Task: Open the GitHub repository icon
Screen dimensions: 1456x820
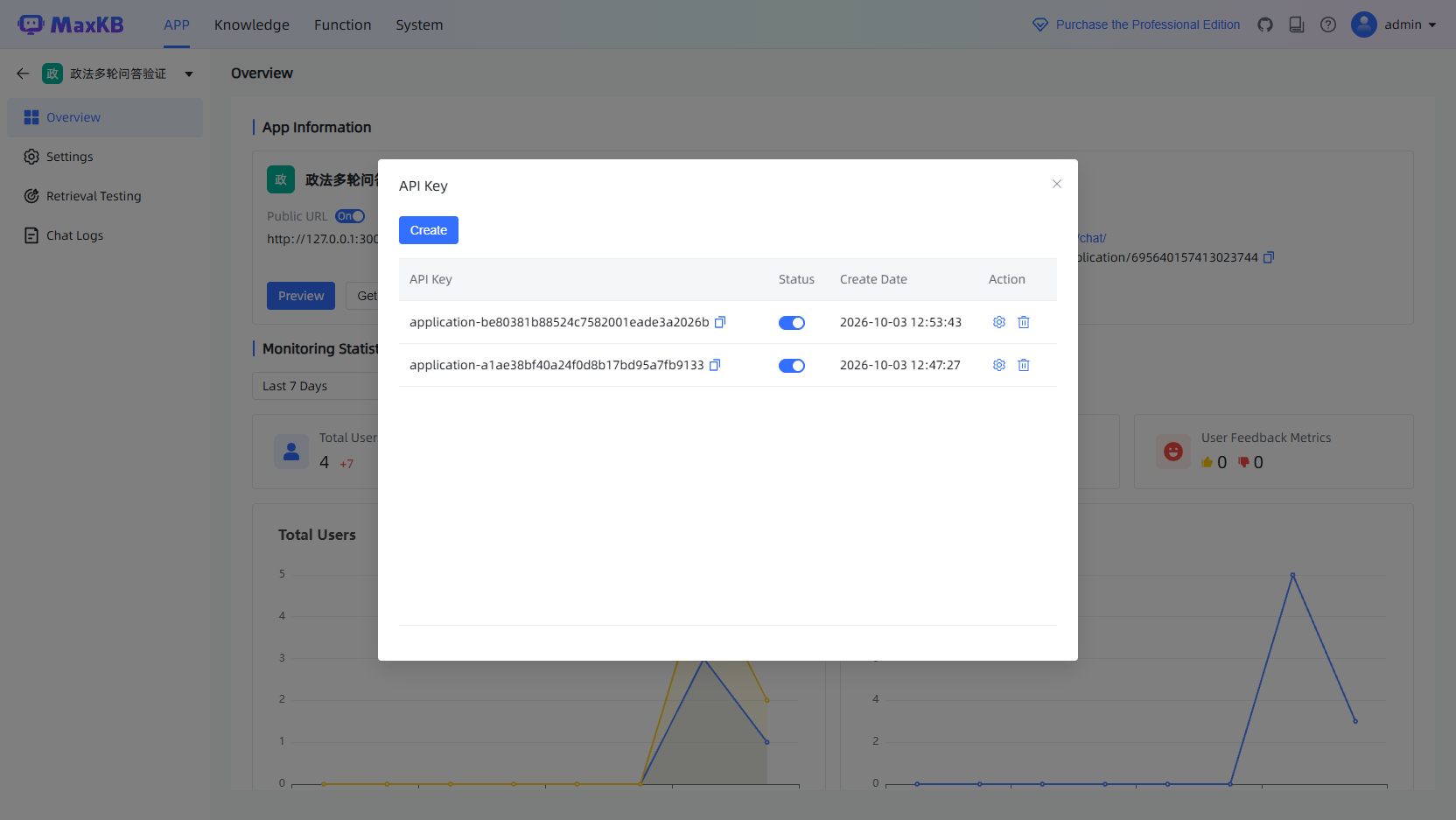Action: coord(1265,25)
